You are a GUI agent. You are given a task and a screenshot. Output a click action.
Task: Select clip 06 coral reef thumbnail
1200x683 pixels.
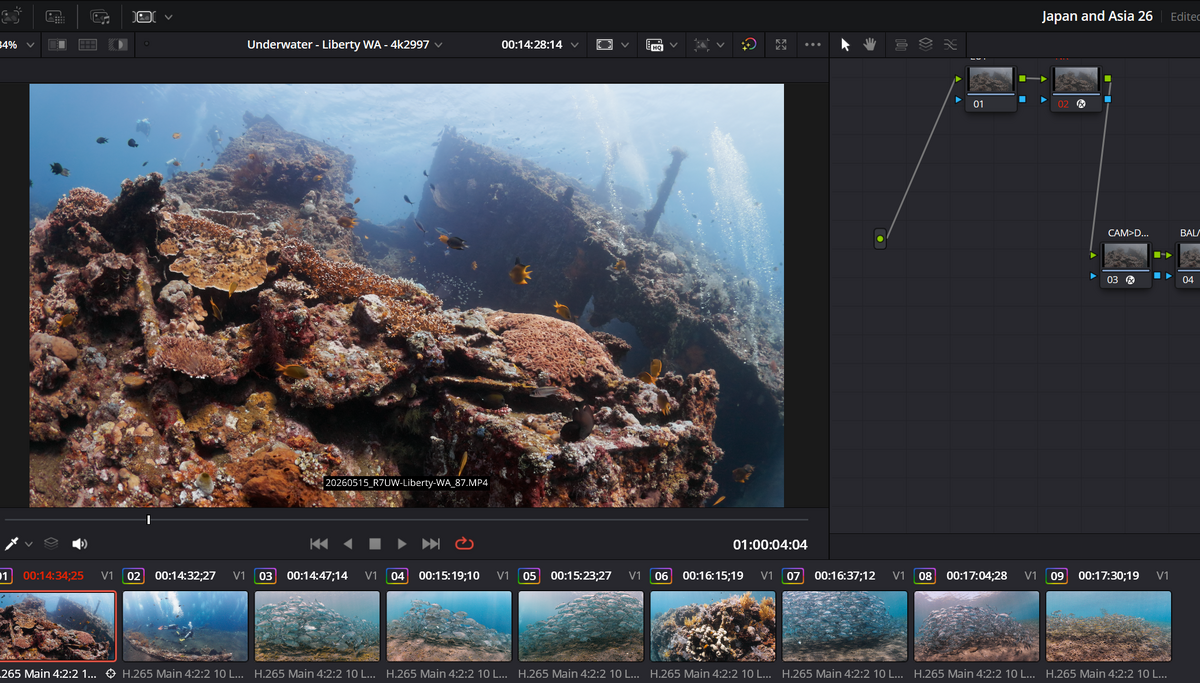[713, 626]
